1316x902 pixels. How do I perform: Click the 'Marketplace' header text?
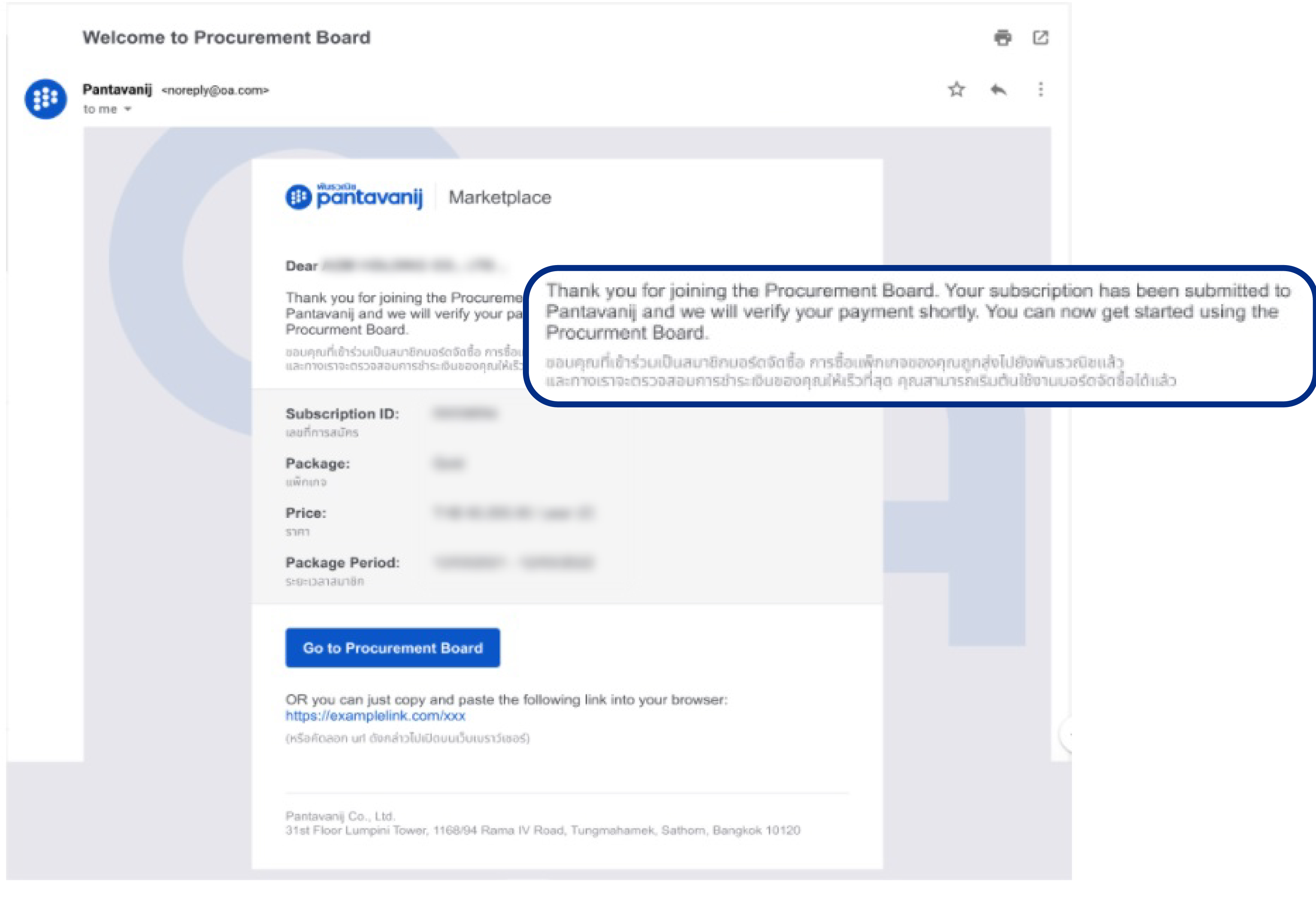tap(500, 197)
